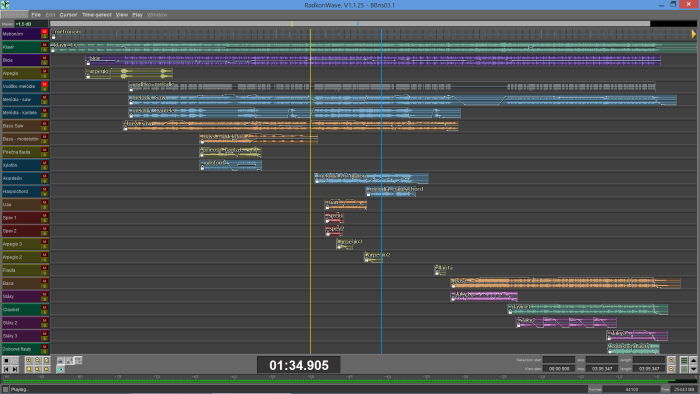Viewport: 700px width, 394px height.
Task: Open the View menu
Action: click(122, 15)
